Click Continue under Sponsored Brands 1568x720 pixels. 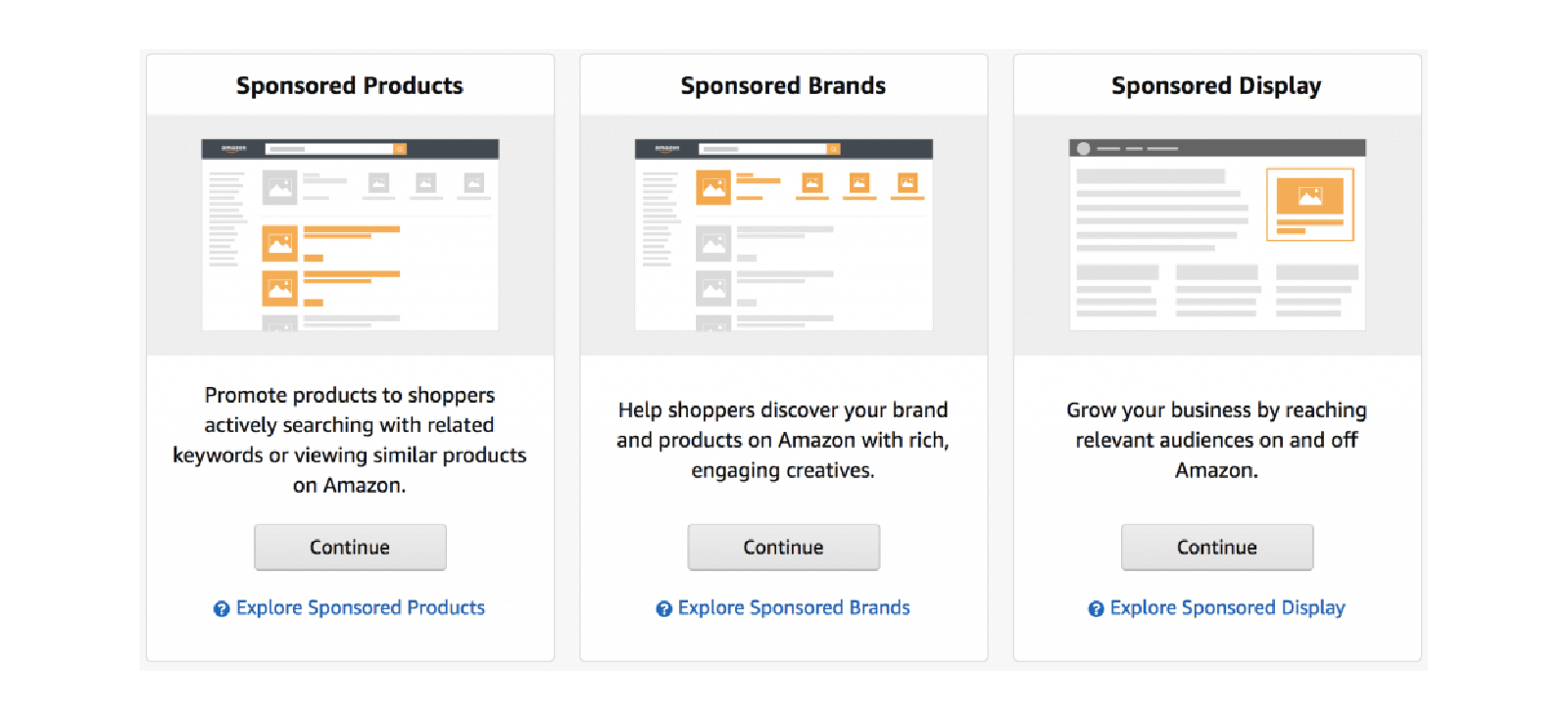pyautogui.click(x=783, y=547)
